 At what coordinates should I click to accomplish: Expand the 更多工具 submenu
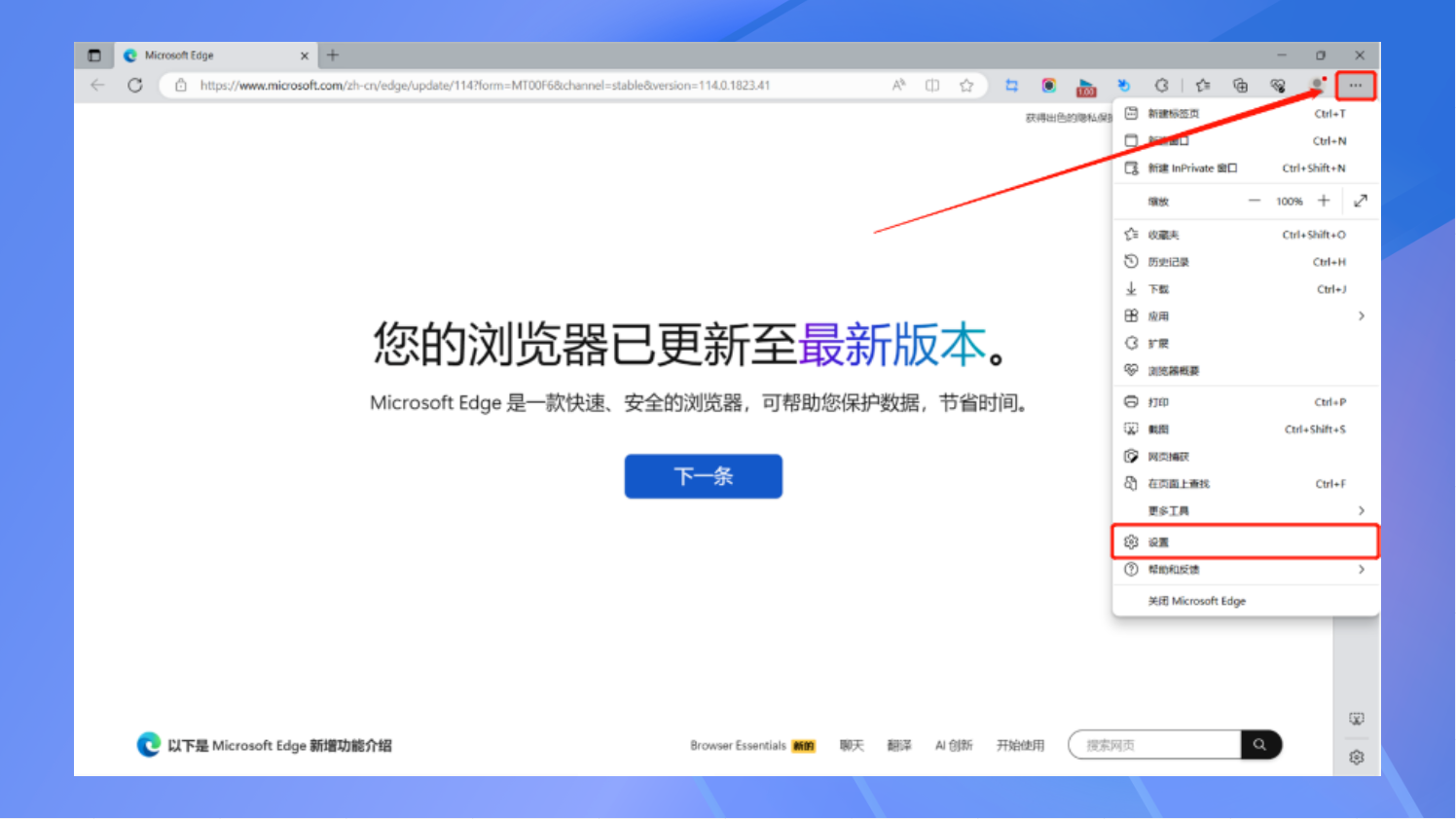[x=1246, y=511]
